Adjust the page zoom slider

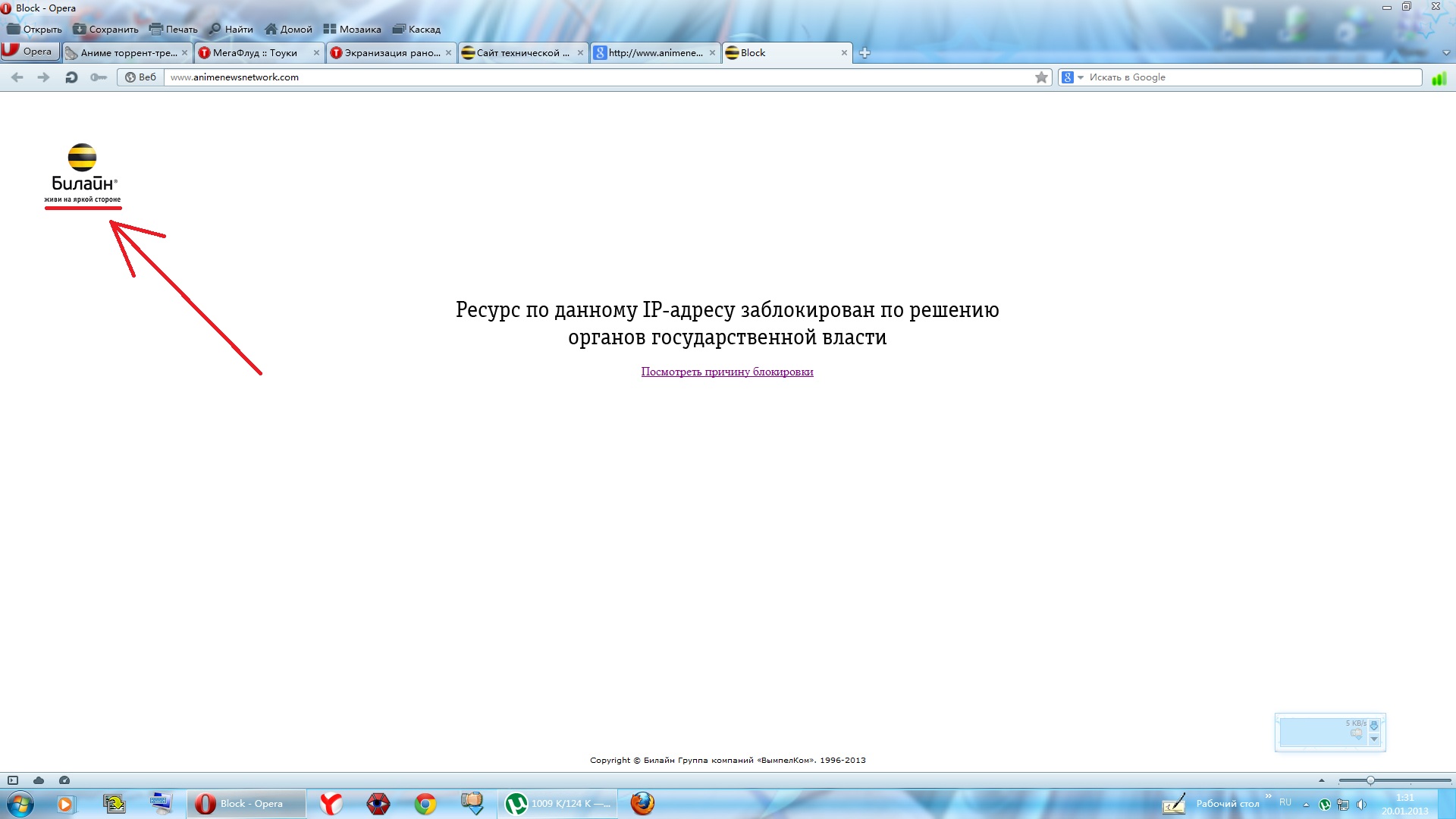[x=1370, y=780]
